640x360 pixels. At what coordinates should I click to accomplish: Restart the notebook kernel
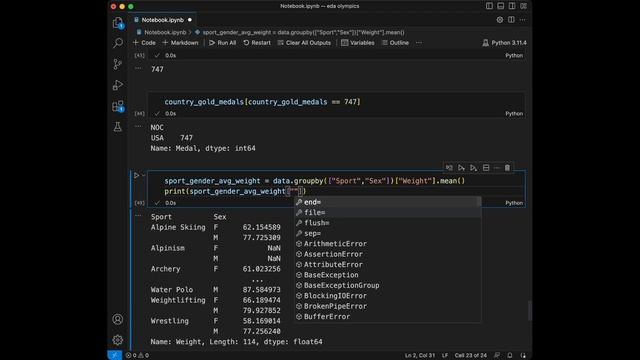[257, 42]
